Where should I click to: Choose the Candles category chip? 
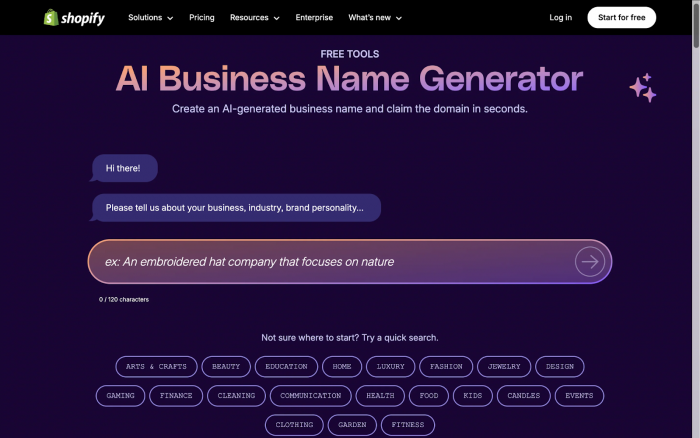click(523, 396)
